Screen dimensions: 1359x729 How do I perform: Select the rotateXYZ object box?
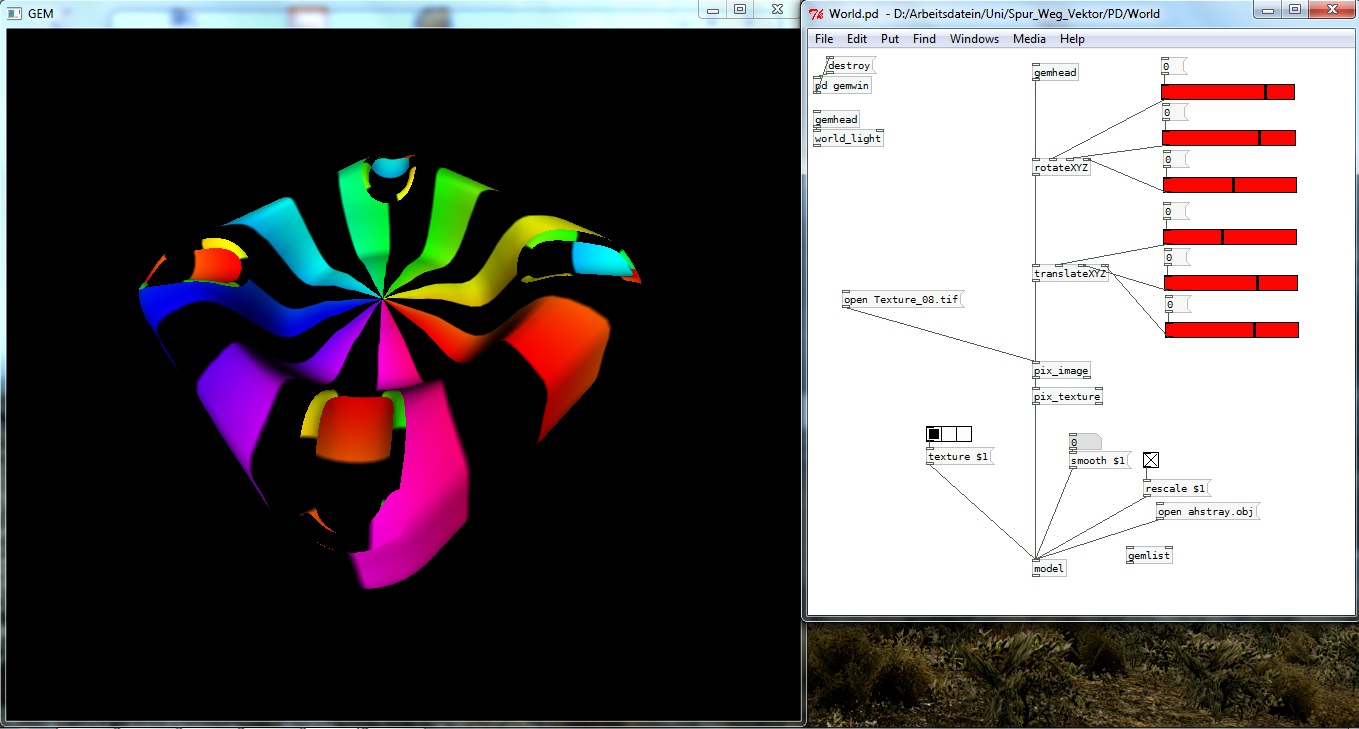(x=1062, y=168)
